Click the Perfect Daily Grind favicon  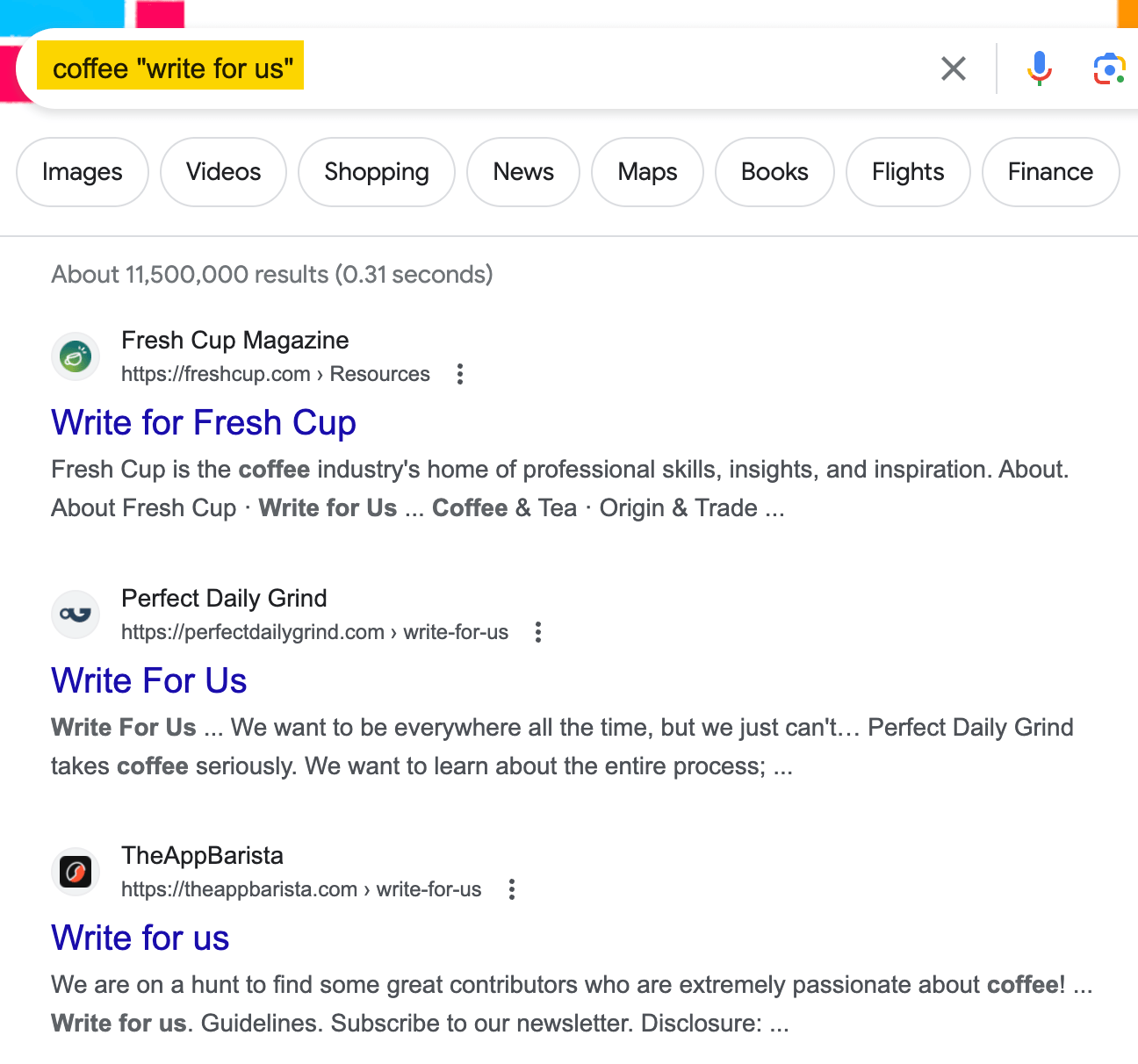(76, 614)
